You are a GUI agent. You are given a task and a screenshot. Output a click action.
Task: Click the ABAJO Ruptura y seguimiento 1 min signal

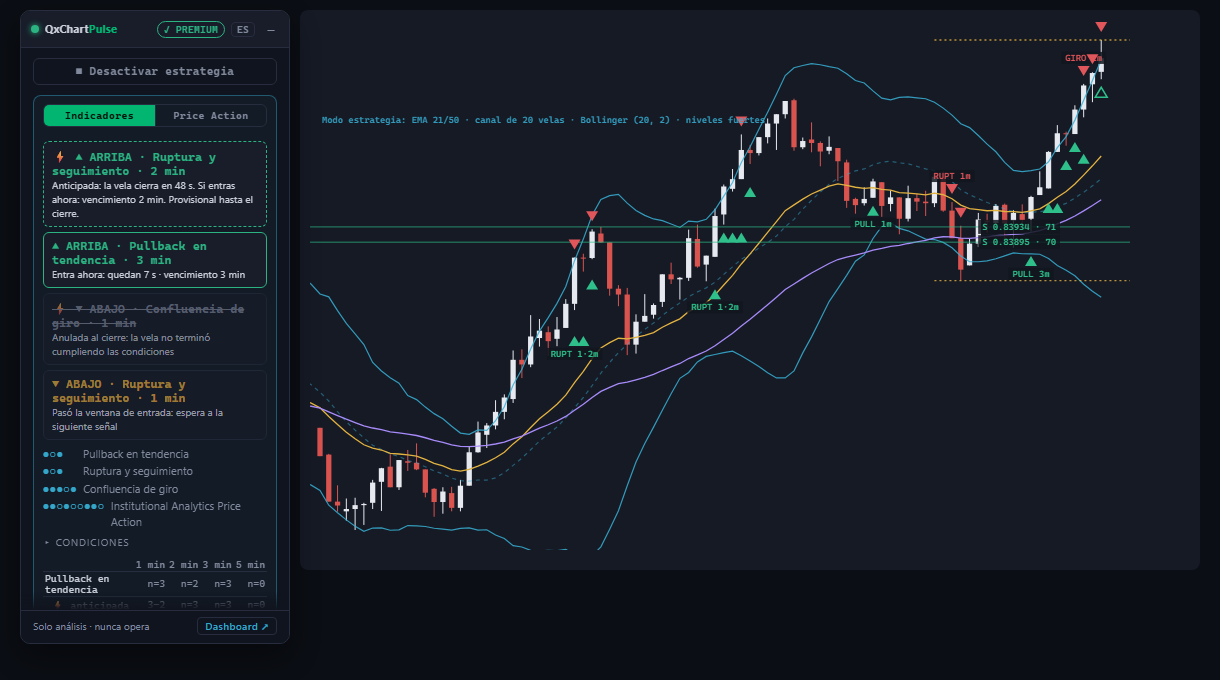point(155,405)
